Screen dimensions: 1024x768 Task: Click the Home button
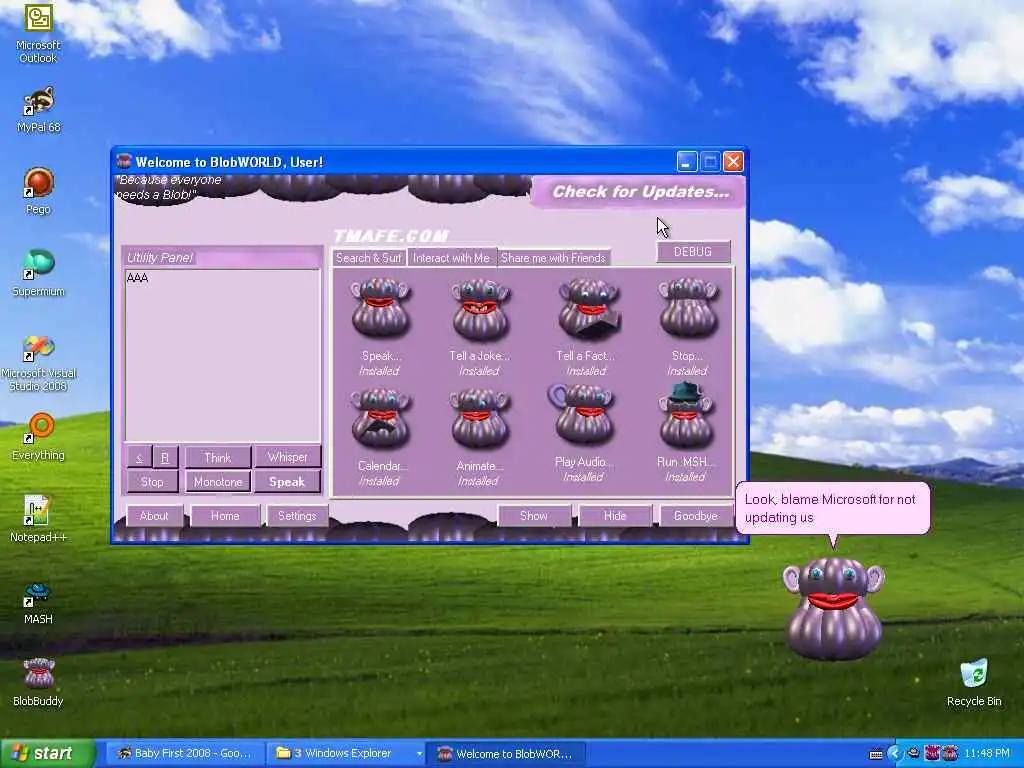pos(225,516)
